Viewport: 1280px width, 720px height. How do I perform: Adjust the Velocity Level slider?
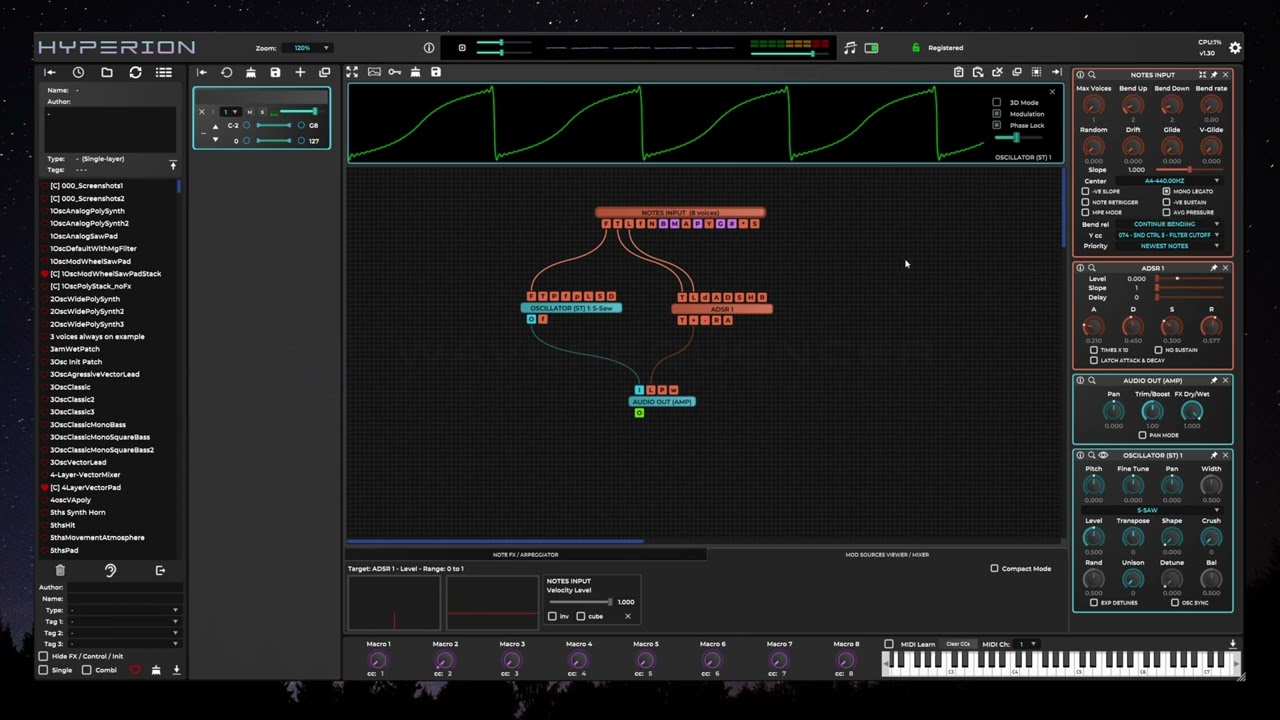tap(580, 602)
